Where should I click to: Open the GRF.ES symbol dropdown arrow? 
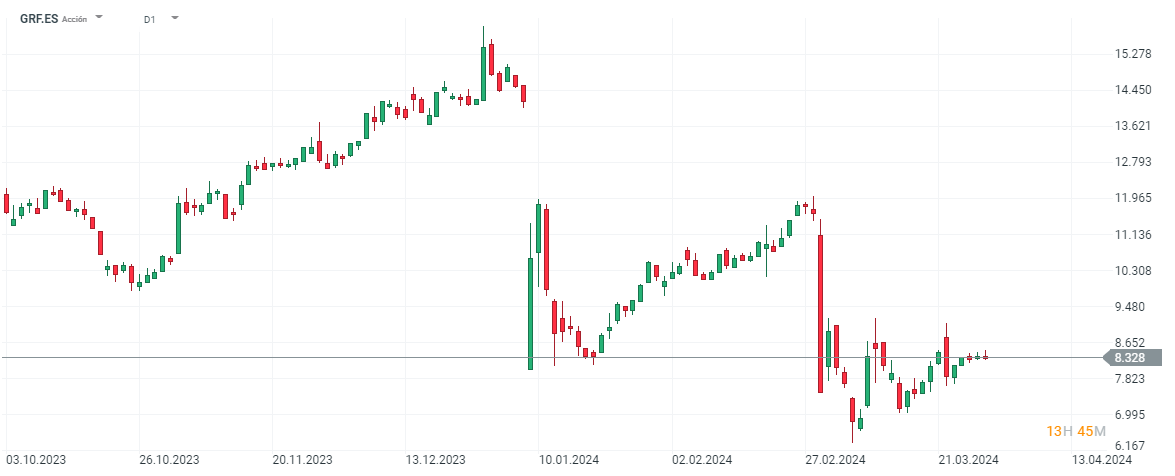(99, 18)
